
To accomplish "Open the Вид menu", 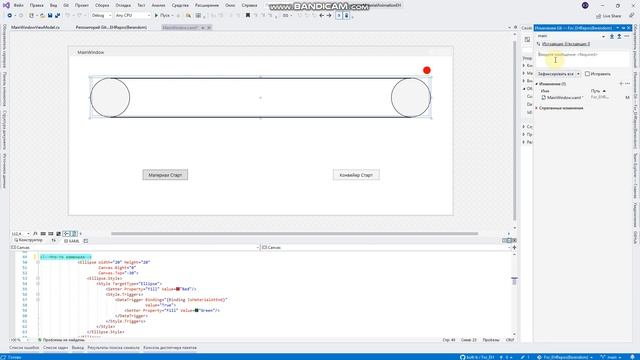I will [x=53, y=5].
